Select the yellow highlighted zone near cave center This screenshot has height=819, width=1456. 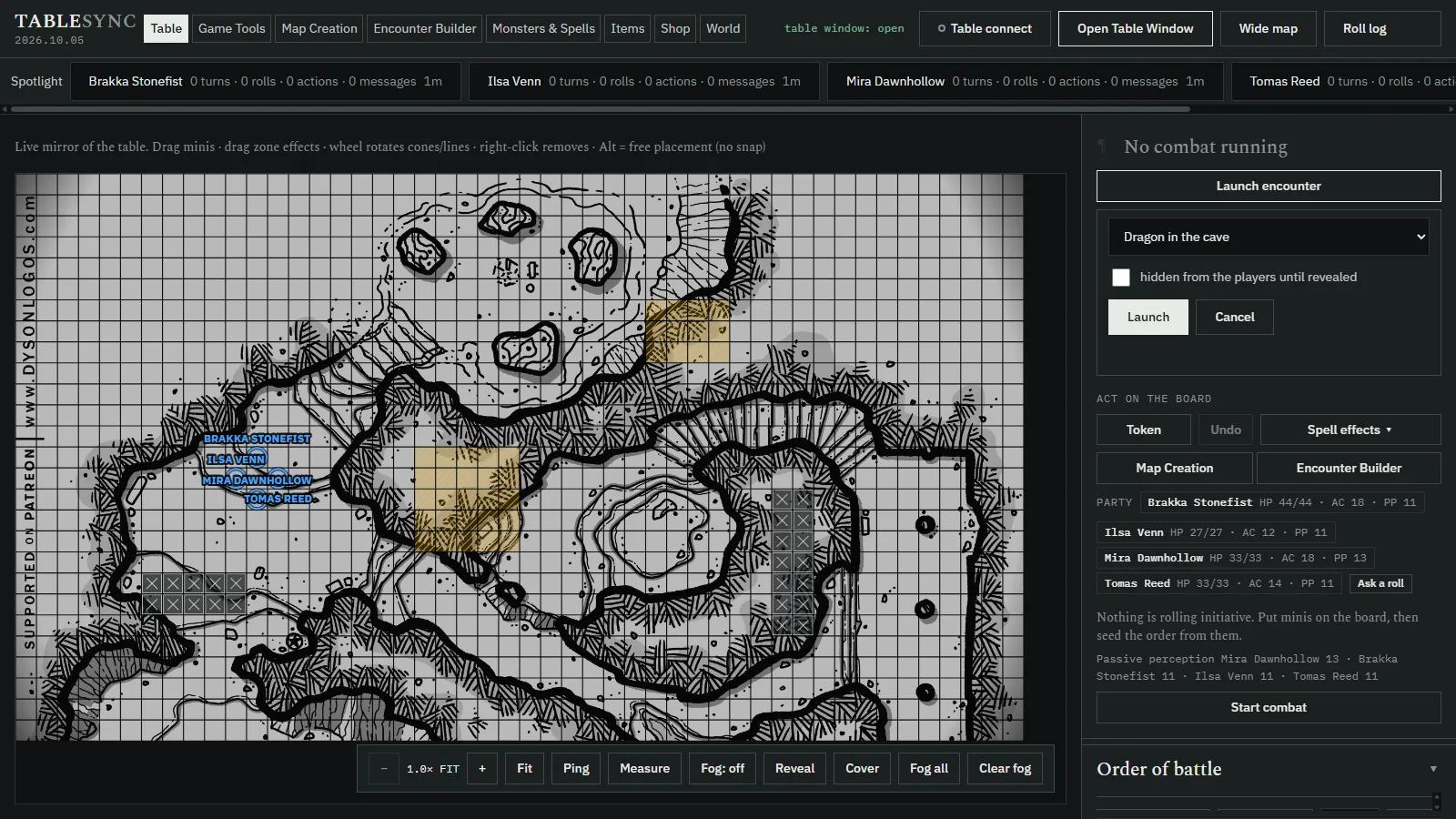(x=467, y=498)
